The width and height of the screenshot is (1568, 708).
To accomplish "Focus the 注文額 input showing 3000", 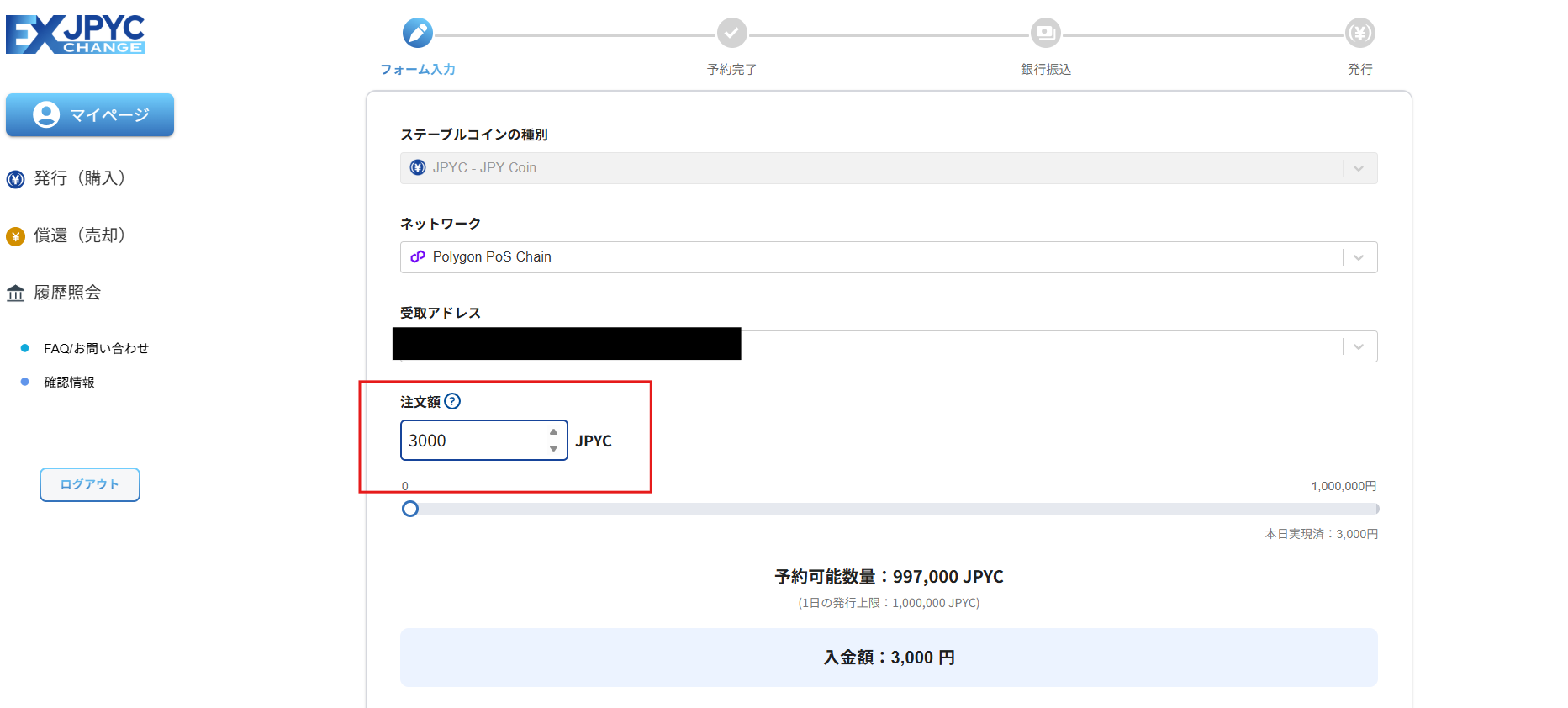I will click(x=484, y=441).
